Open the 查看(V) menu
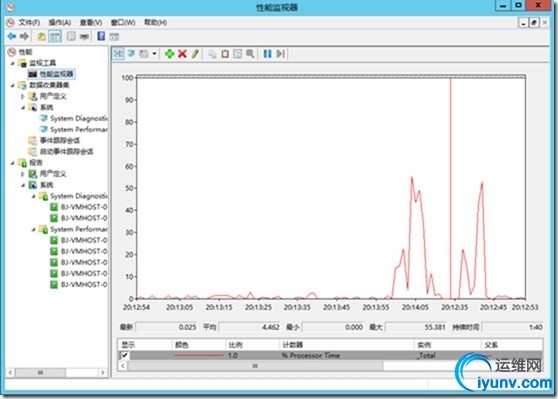The image size is (558, 399). click(91, 23)
